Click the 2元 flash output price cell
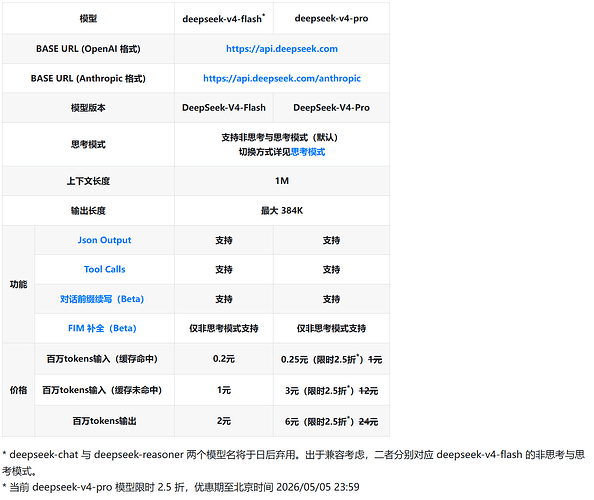Image resolution: width=594 pixels, height=500 pixels. 224,421
